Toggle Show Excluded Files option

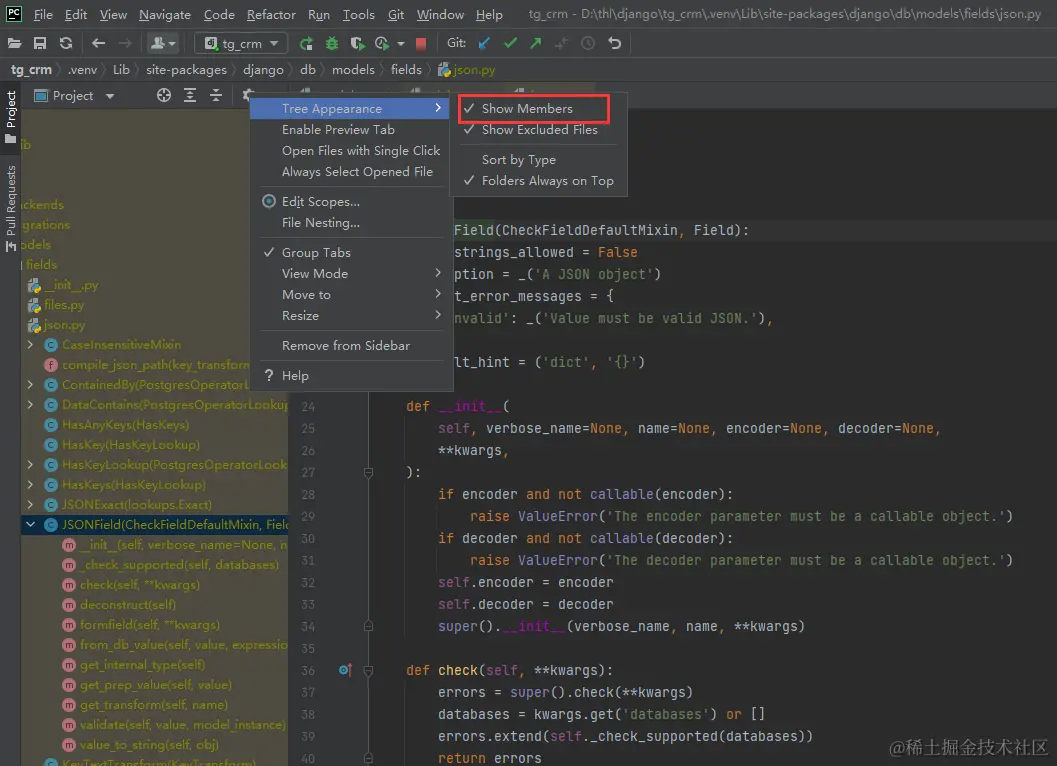[539, 129]
